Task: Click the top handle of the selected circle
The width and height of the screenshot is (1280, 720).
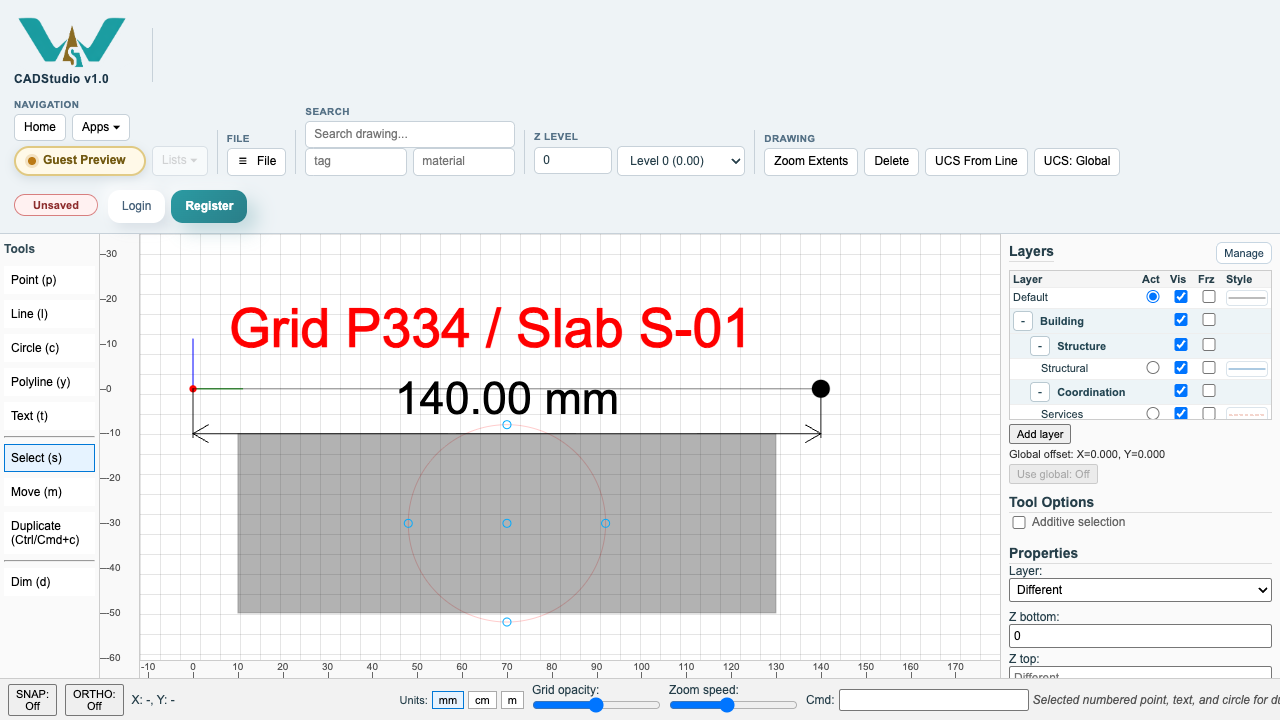Action: tap(507, 425)
